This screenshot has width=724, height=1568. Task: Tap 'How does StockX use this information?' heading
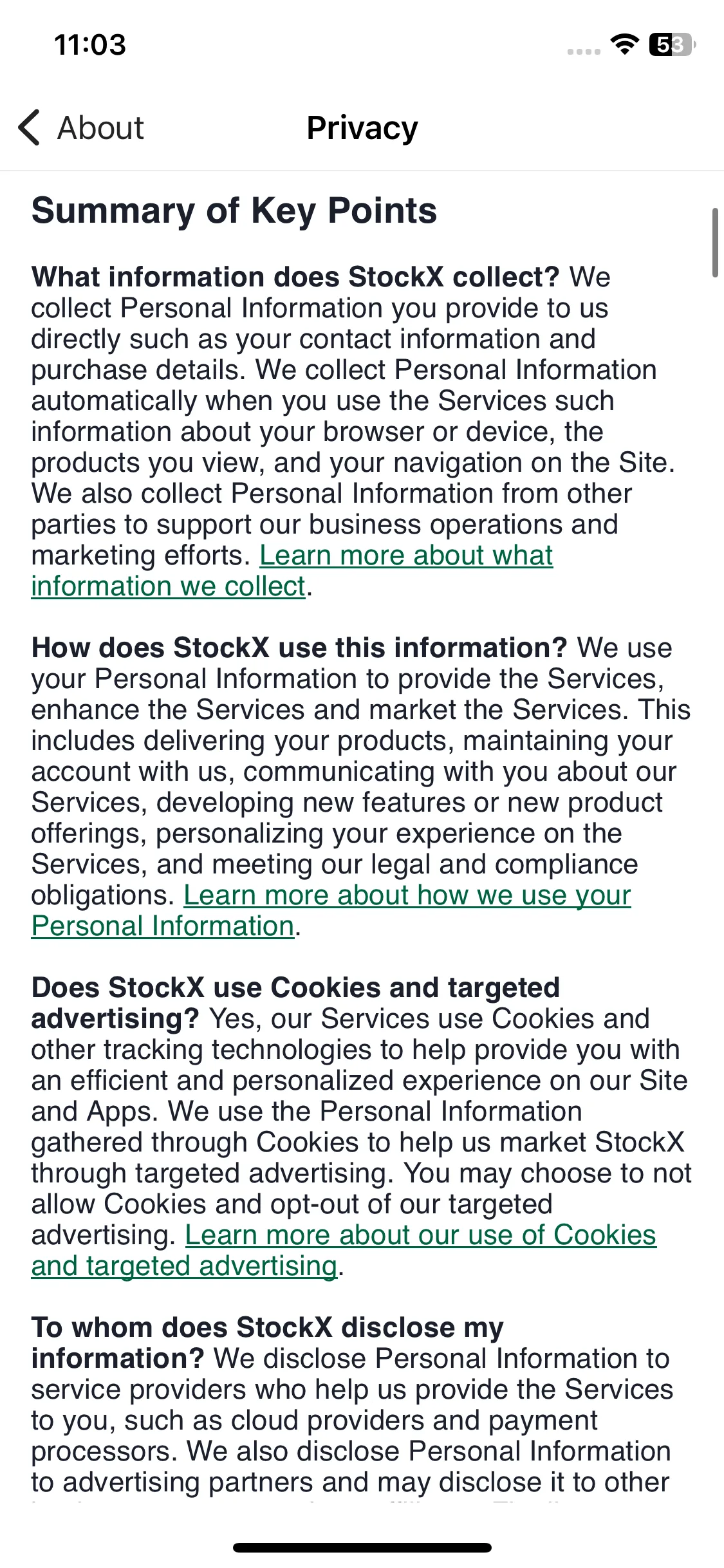[x=299, y=648]
